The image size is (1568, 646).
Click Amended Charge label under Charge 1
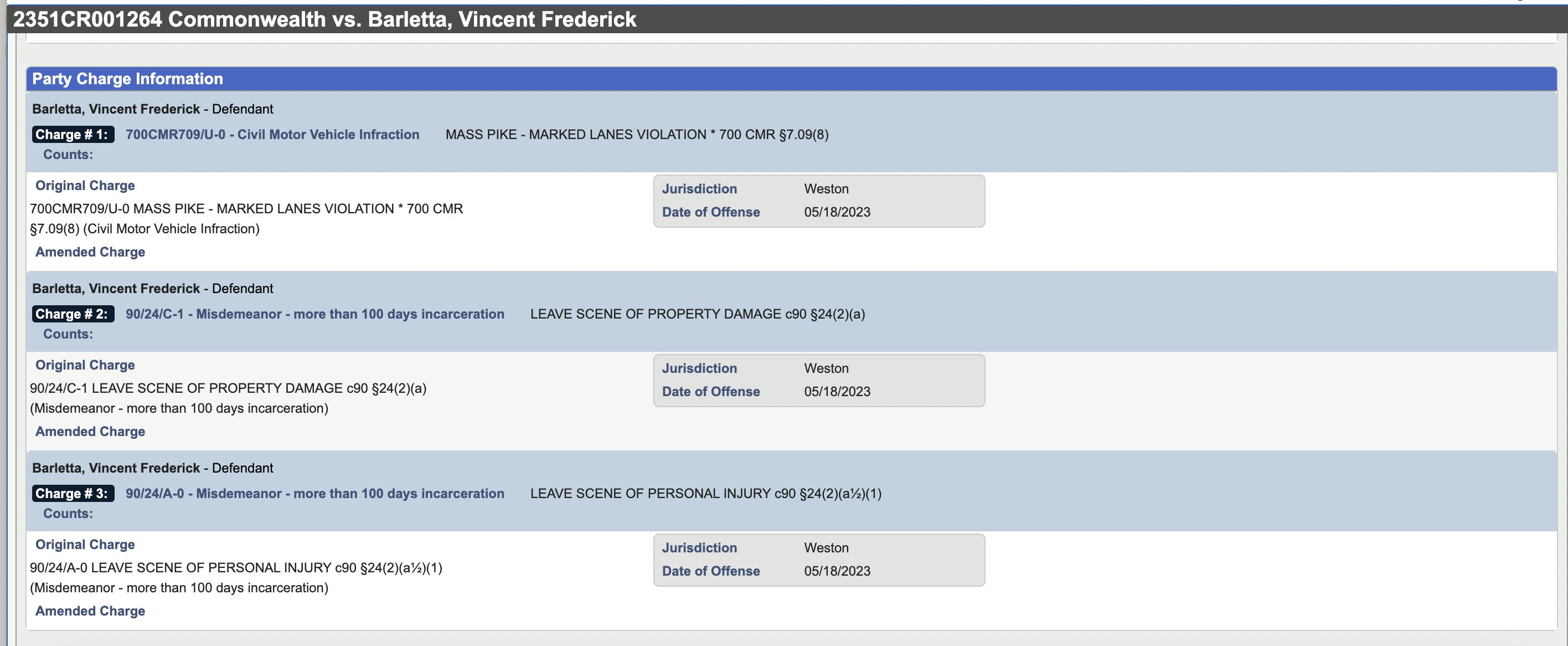[90, 252]
